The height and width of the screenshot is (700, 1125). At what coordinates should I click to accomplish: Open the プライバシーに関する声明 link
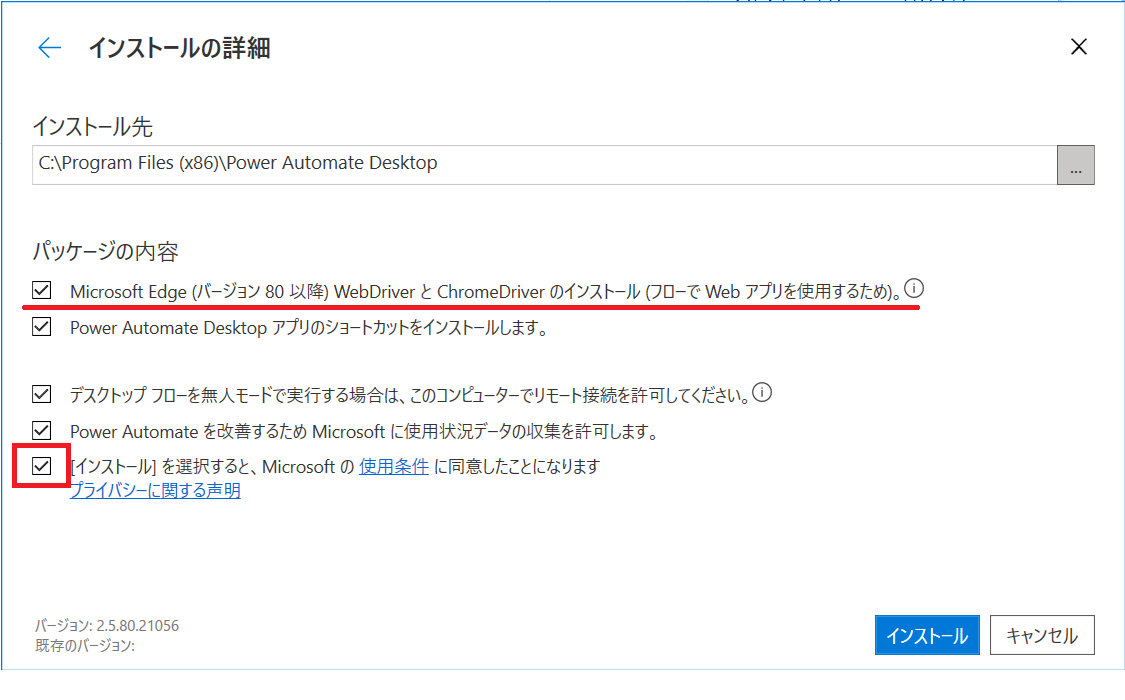click(155, 491)
